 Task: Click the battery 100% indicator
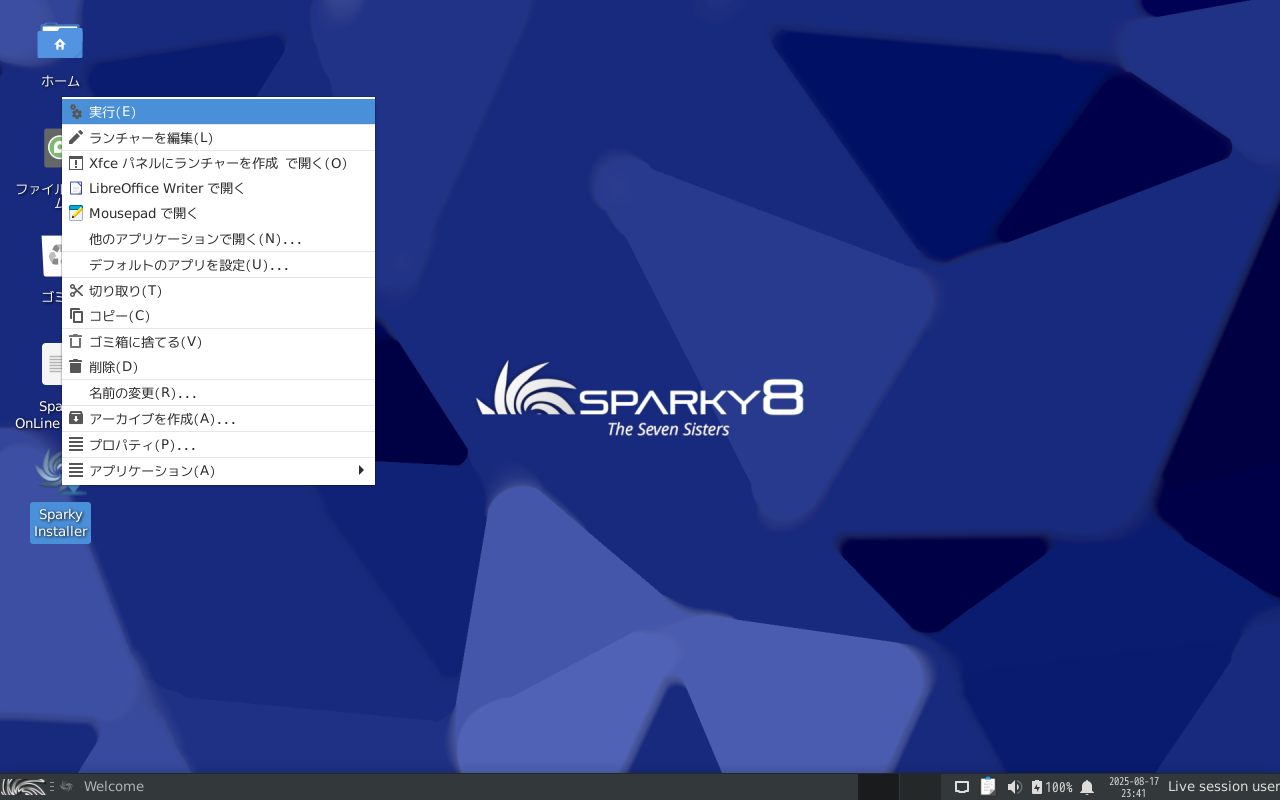pos(1051,787)
